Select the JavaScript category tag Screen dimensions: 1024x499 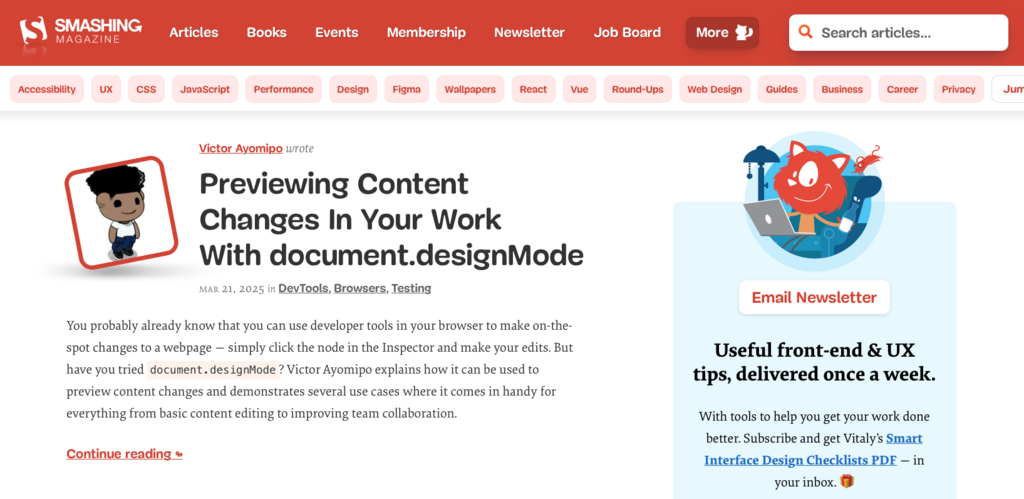[205, 89]
